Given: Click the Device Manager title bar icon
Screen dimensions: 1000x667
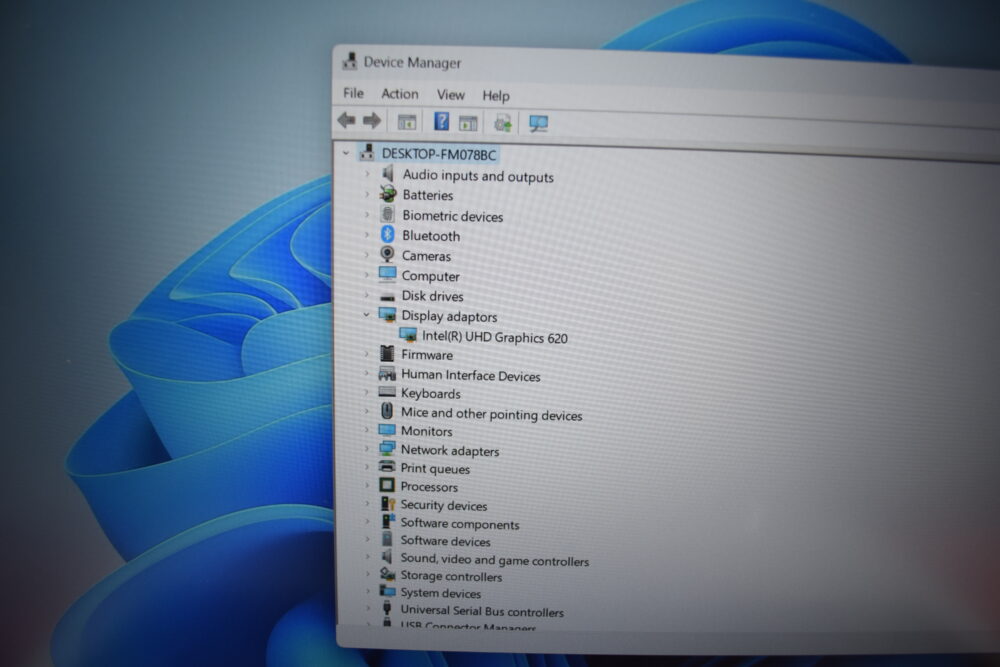Looking at the screenshot, I should (349, 61).
